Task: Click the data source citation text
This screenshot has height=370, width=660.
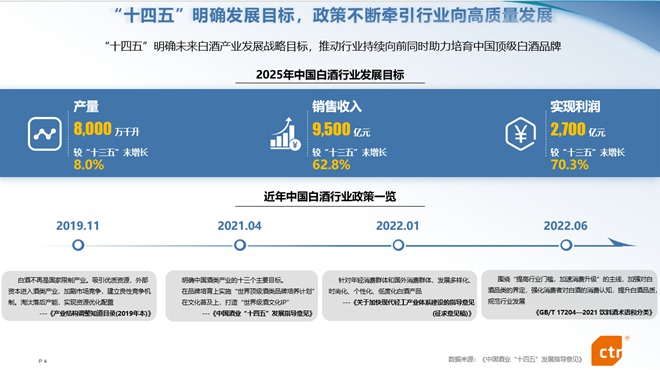Action: coord(515,359)
